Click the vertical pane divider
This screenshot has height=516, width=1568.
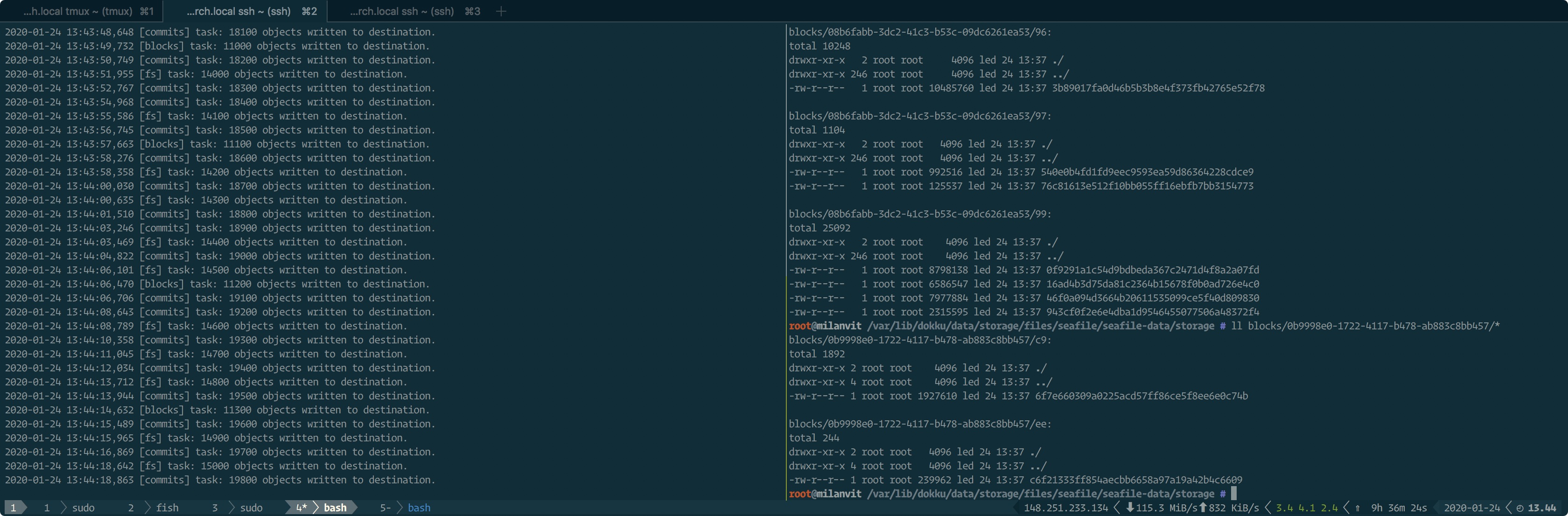786,256
